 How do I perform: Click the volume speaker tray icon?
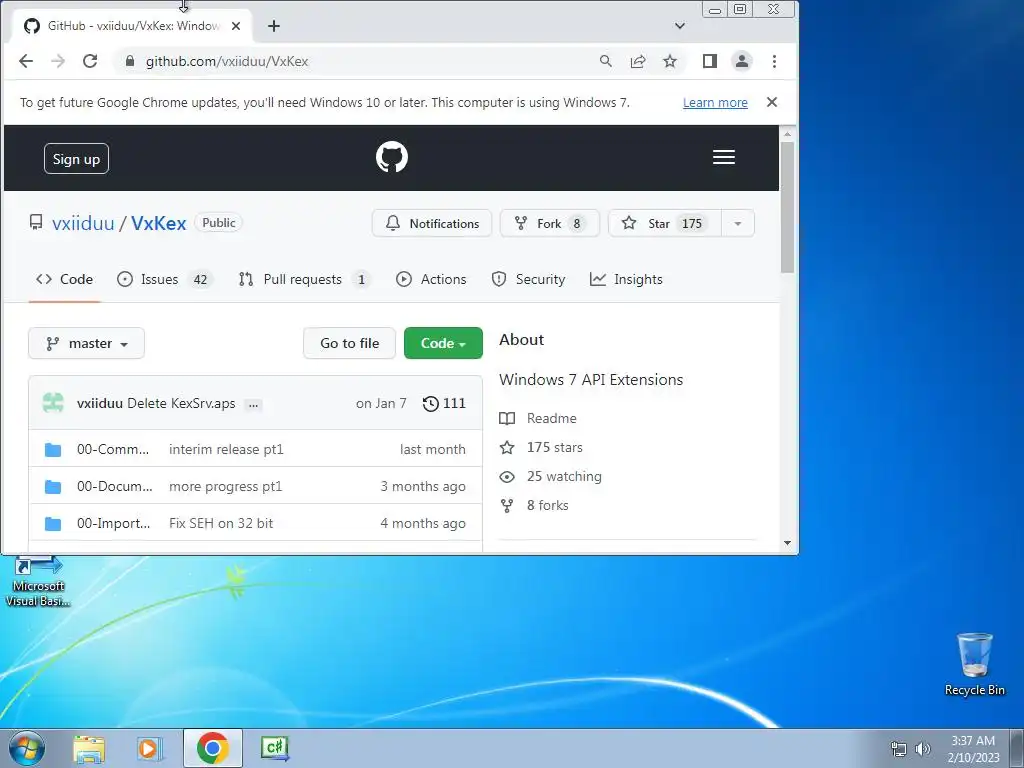(923, 748)
